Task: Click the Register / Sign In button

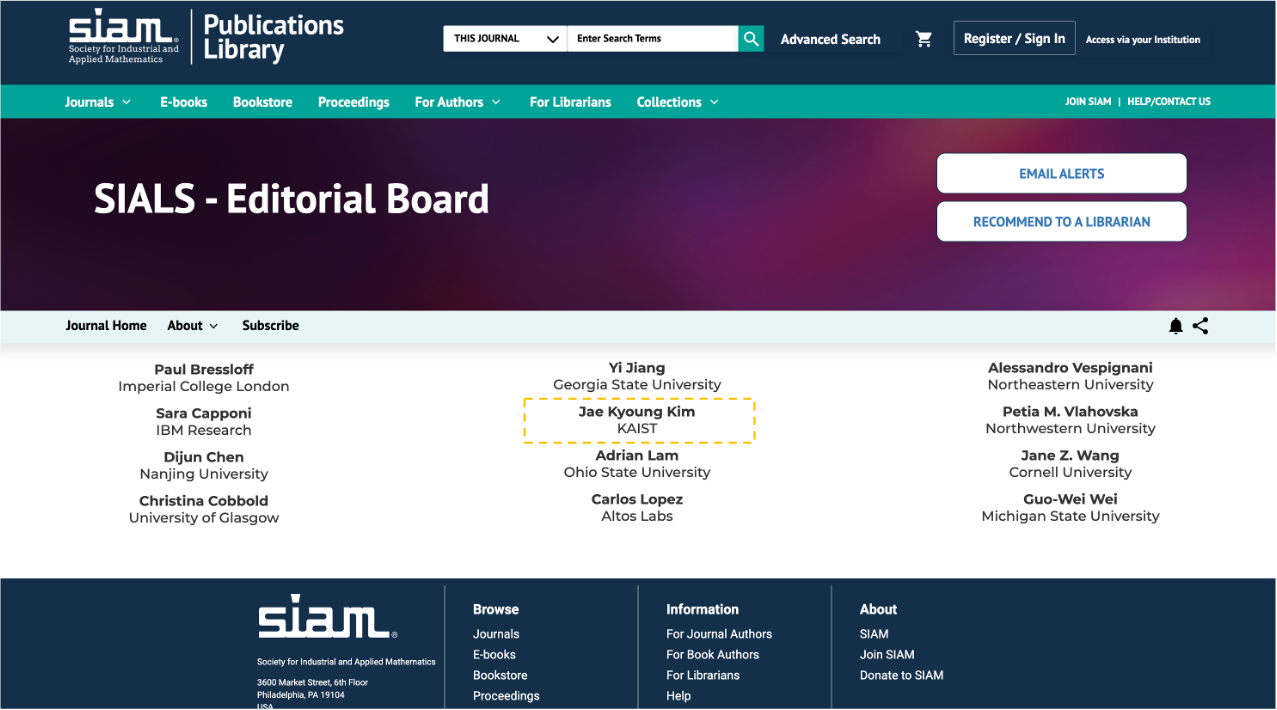Action: tap(1014, 38)
